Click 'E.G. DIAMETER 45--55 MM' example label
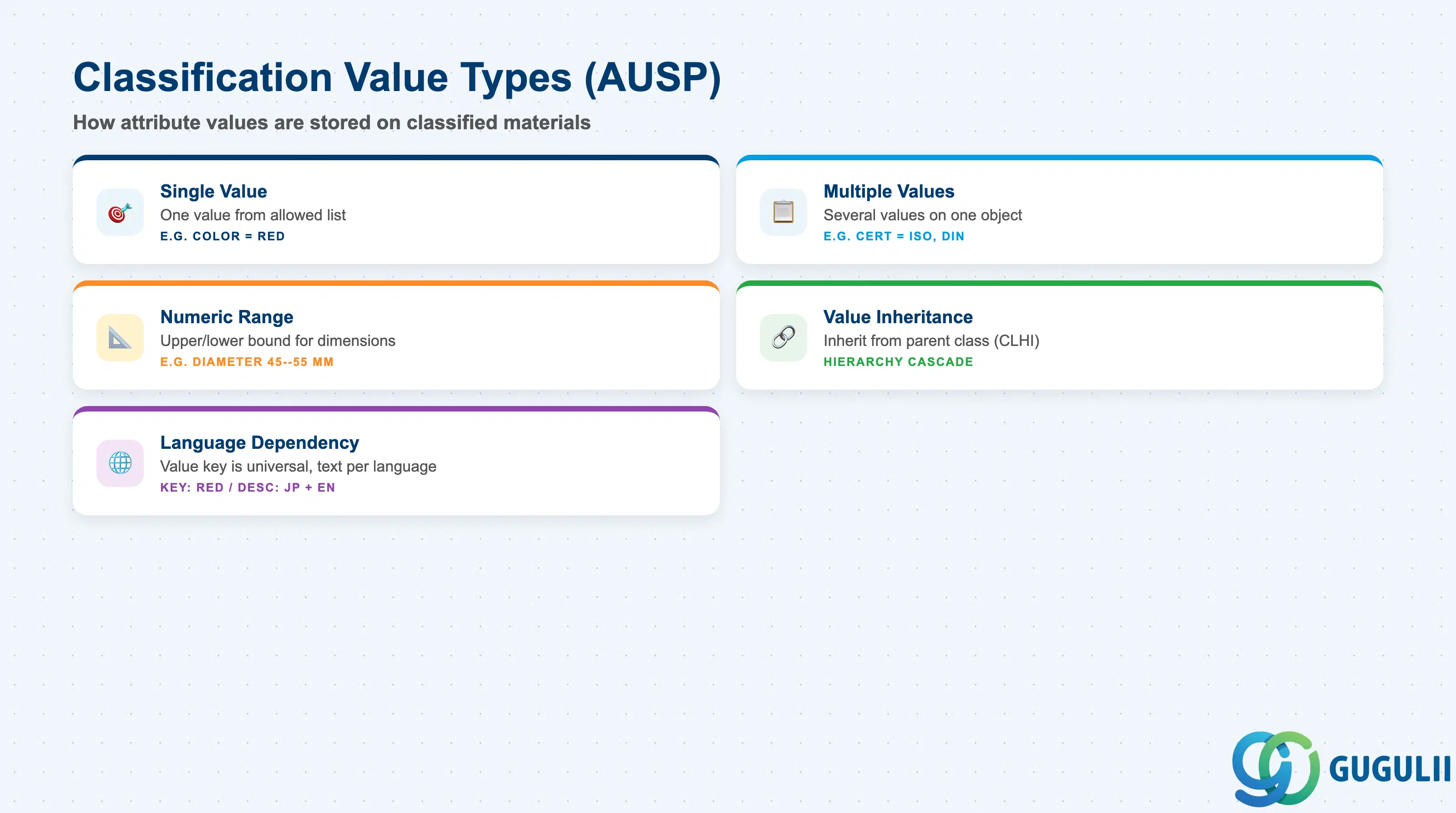1456x813 pixels. click(247, 362)
